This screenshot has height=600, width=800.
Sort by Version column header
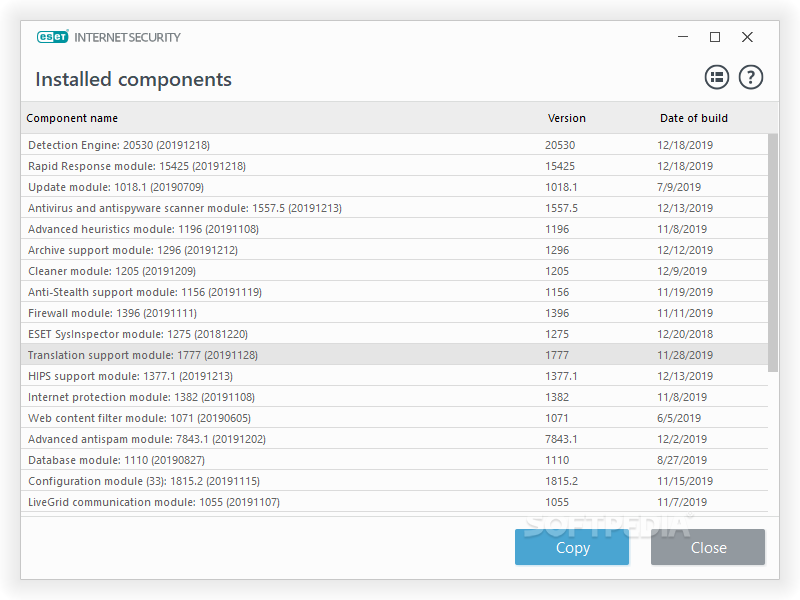tap(566, 118)
